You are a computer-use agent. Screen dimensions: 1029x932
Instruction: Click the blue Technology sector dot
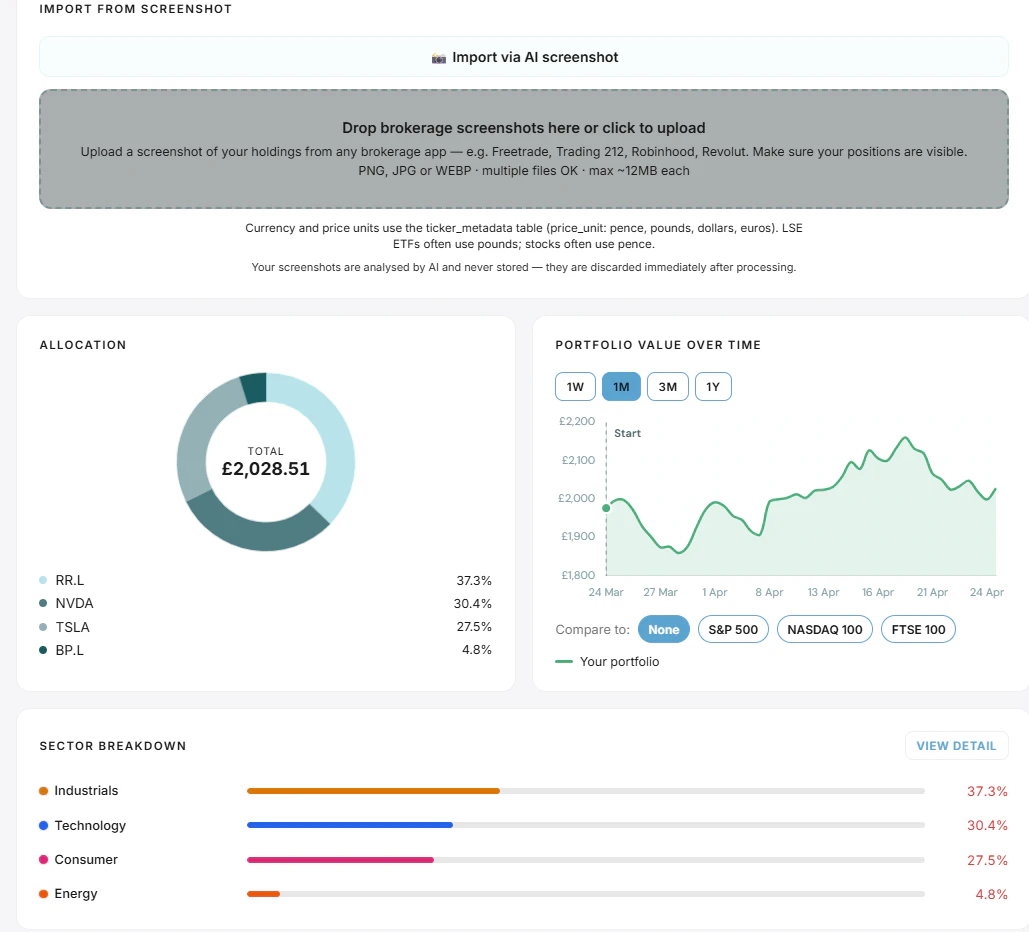[43, 826]
